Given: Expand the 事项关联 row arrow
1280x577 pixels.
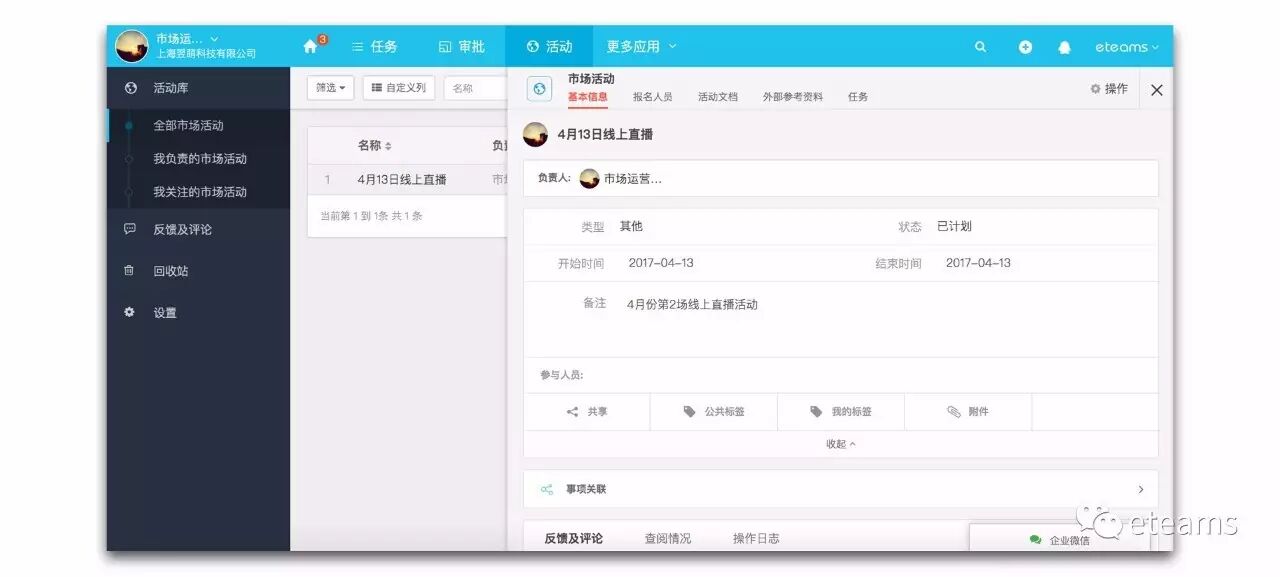Looking at the screenshot, I should 1141,489.
